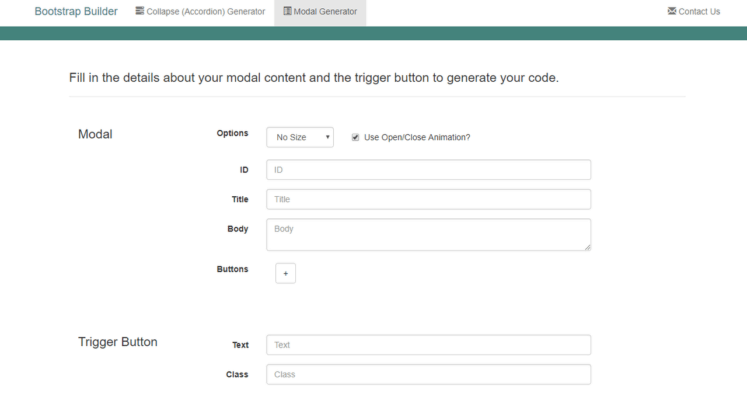Click the Use Open/Close Animation label
The width and height of the screenshot is (747, 396).
417,137
